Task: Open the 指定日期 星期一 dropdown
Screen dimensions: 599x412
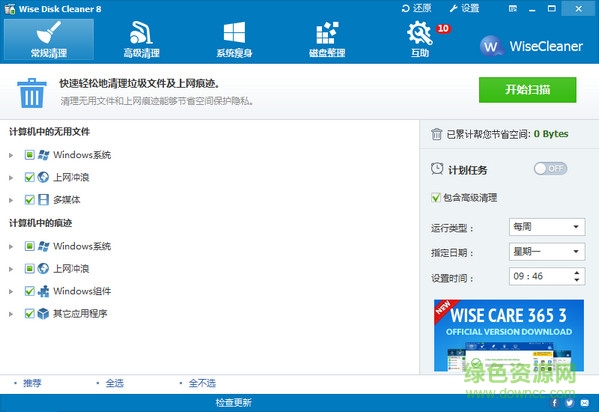Action: pos(547,251)
